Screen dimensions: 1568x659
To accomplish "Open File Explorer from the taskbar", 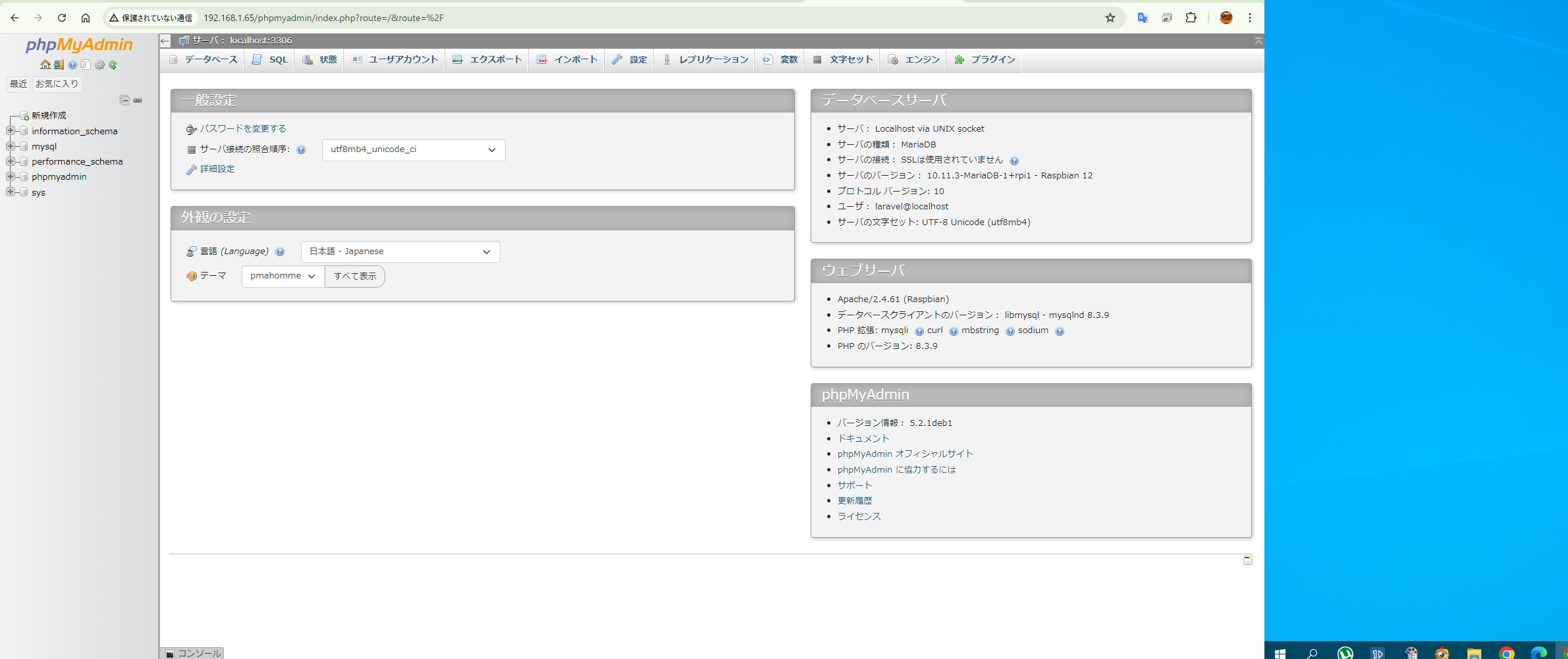I will 1474,653.
